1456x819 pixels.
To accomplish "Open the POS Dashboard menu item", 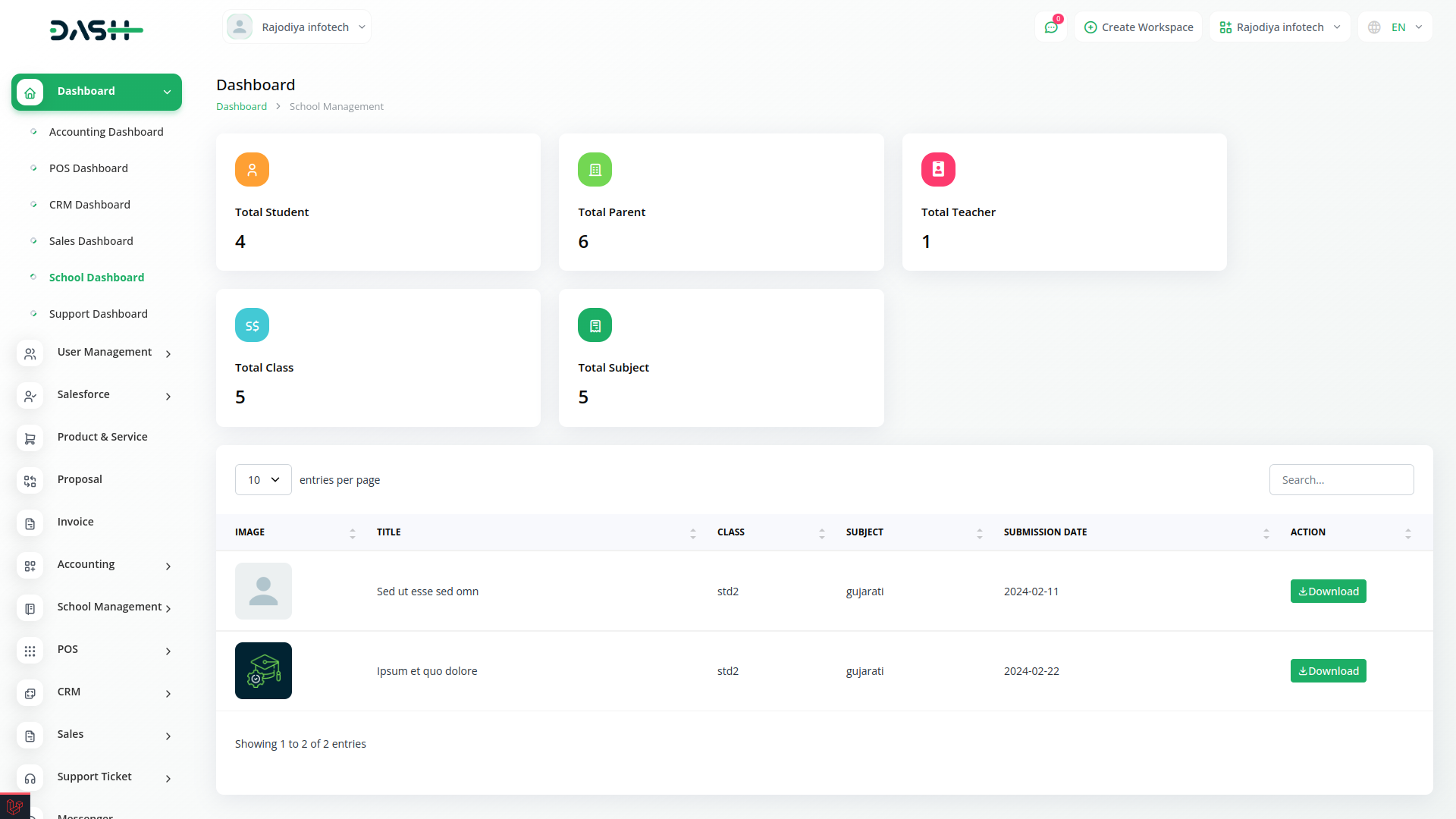I will [x=89, y=168].
